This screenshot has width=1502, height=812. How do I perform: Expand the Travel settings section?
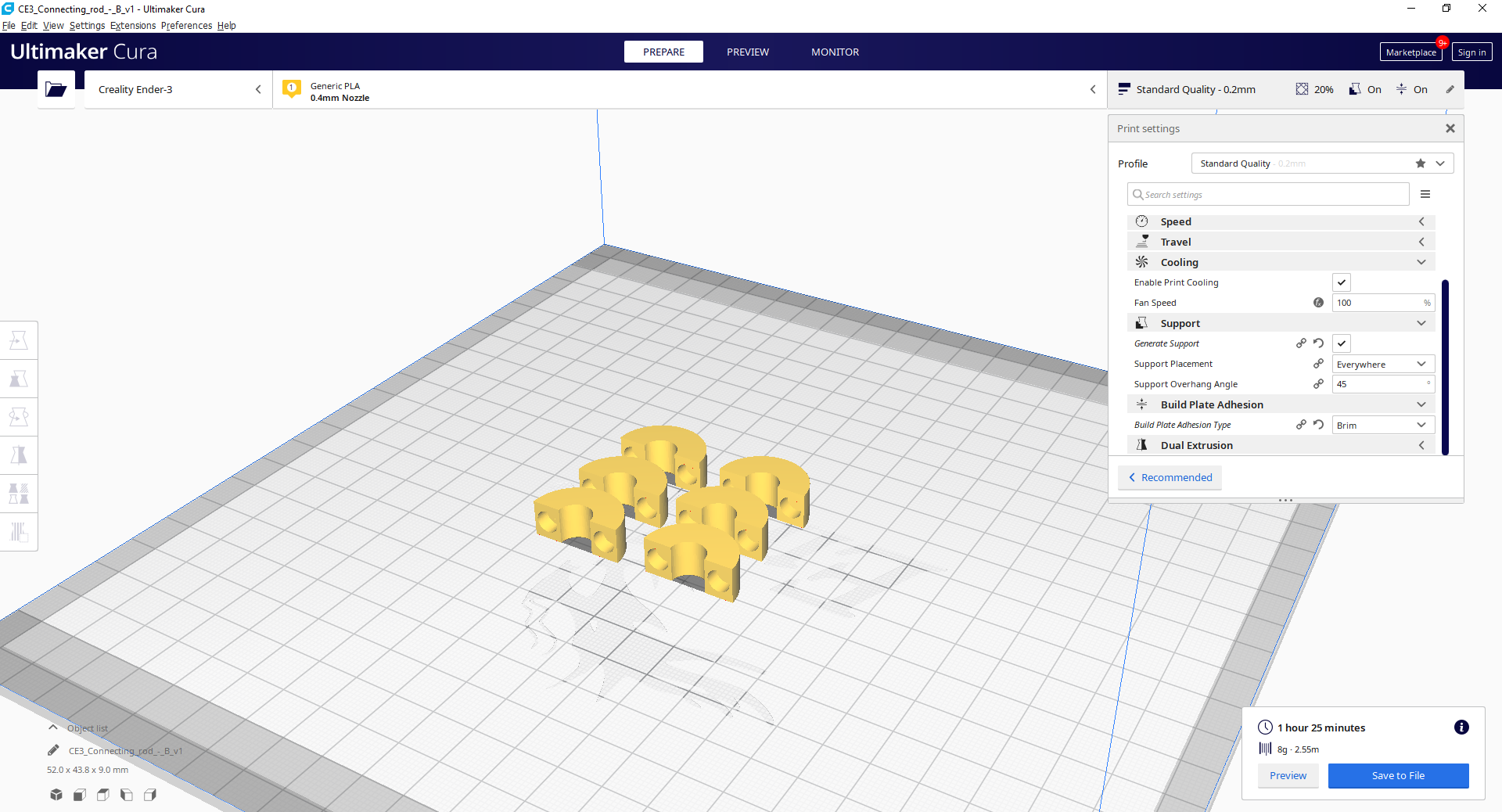coord(1281,242)
